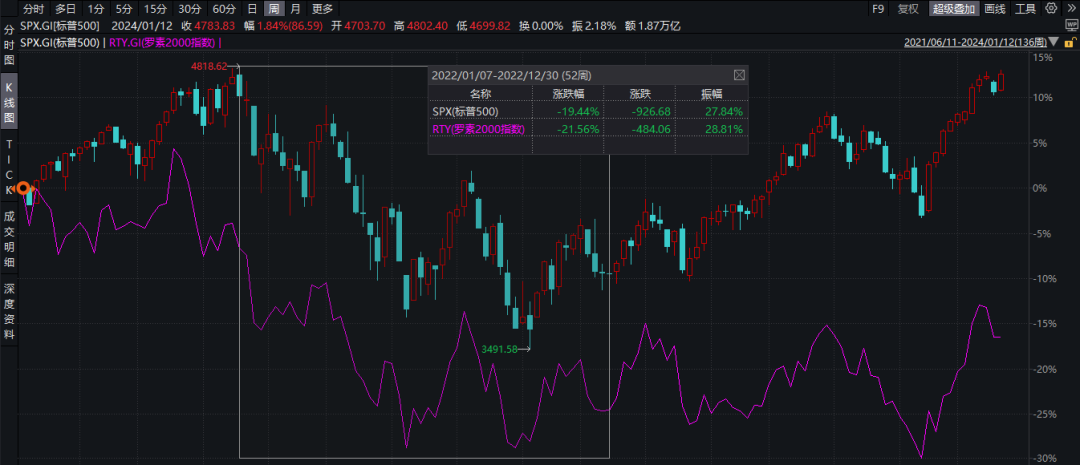Switch to the 60分 interval
Screen dimensions: 1080x465
[x=222, y=9]
